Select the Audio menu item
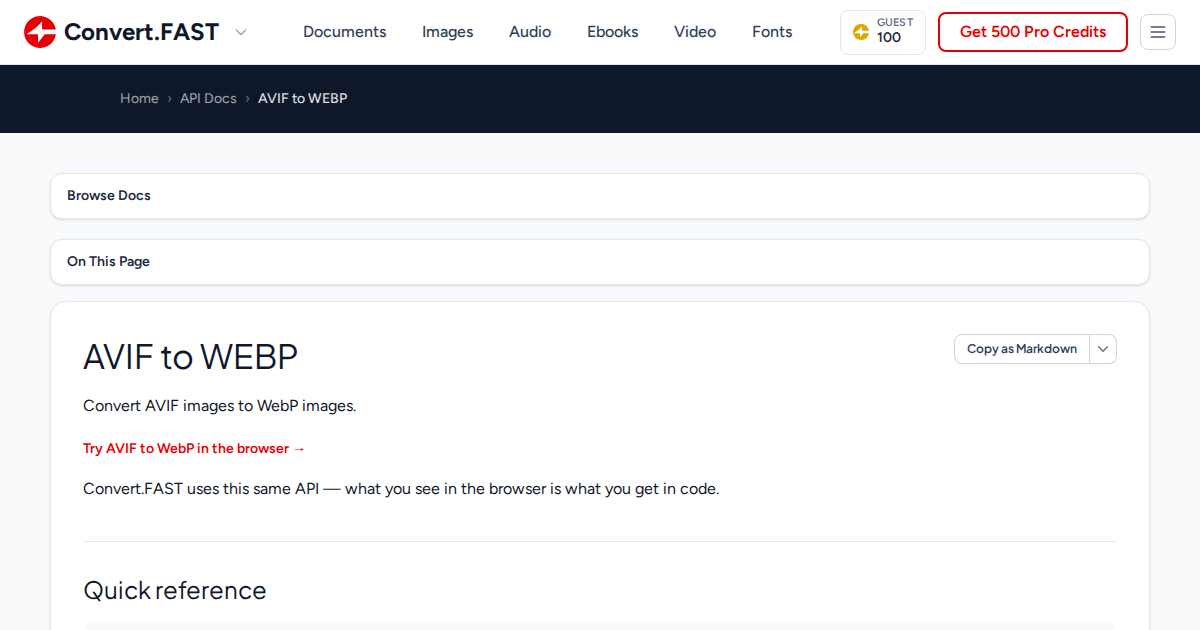This screenshot has width=1200, height=630. (530, 32)
